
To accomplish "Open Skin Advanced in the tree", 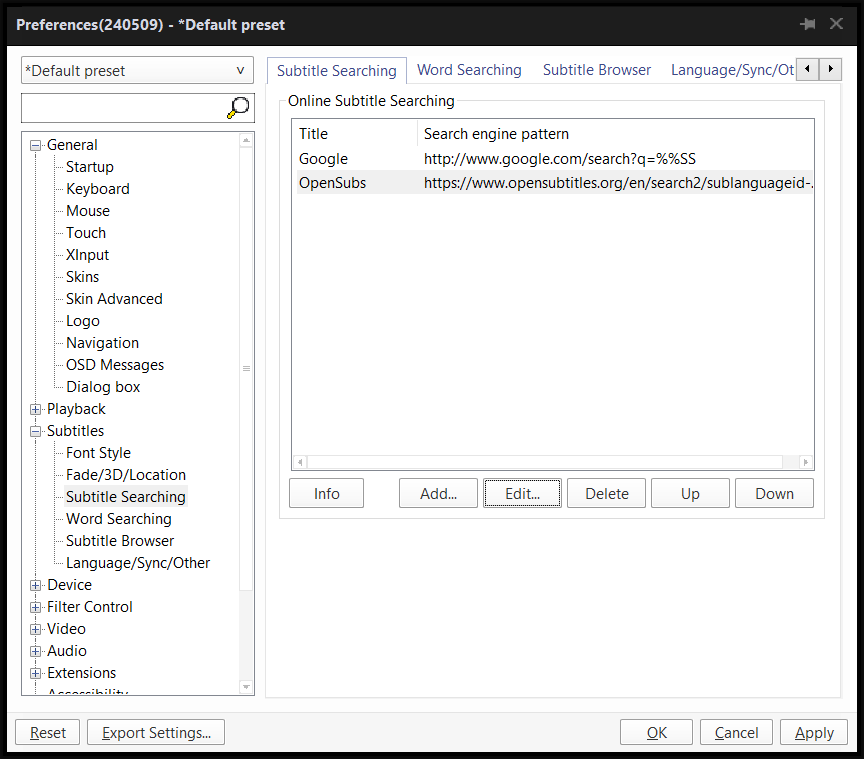I will pos(114,299).
